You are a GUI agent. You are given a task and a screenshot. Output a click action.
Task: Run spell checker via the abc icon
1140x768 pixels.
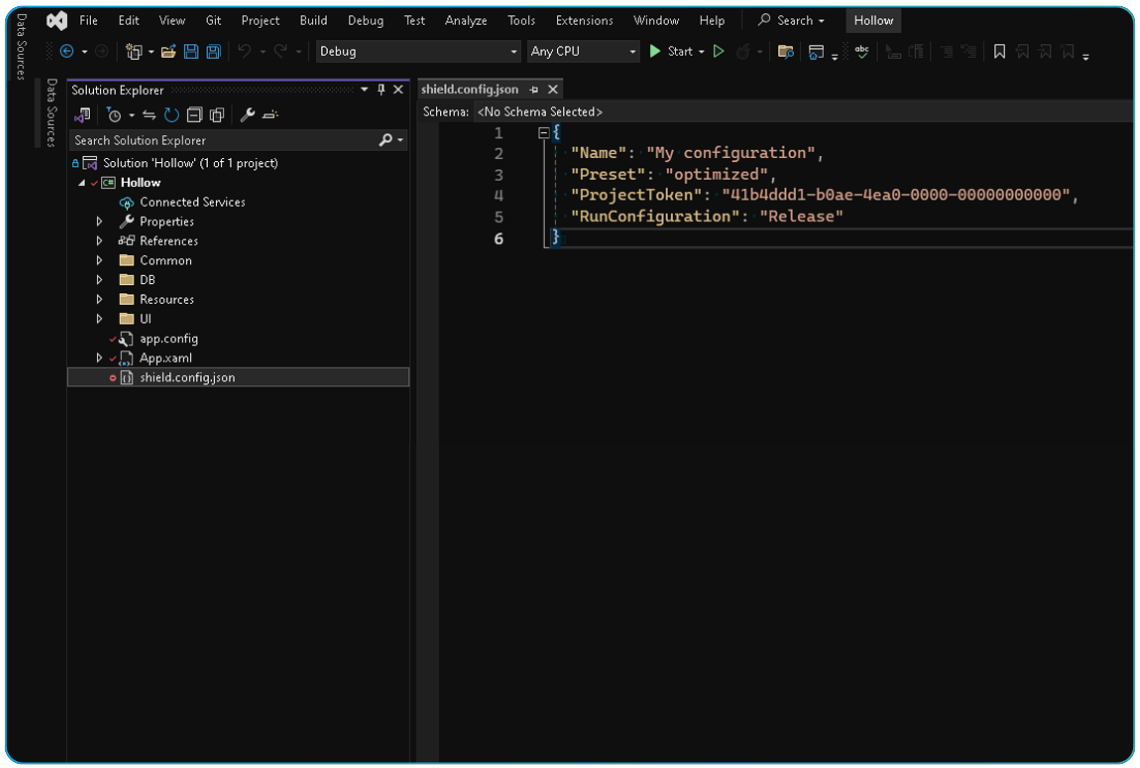(x=862, y=51)
